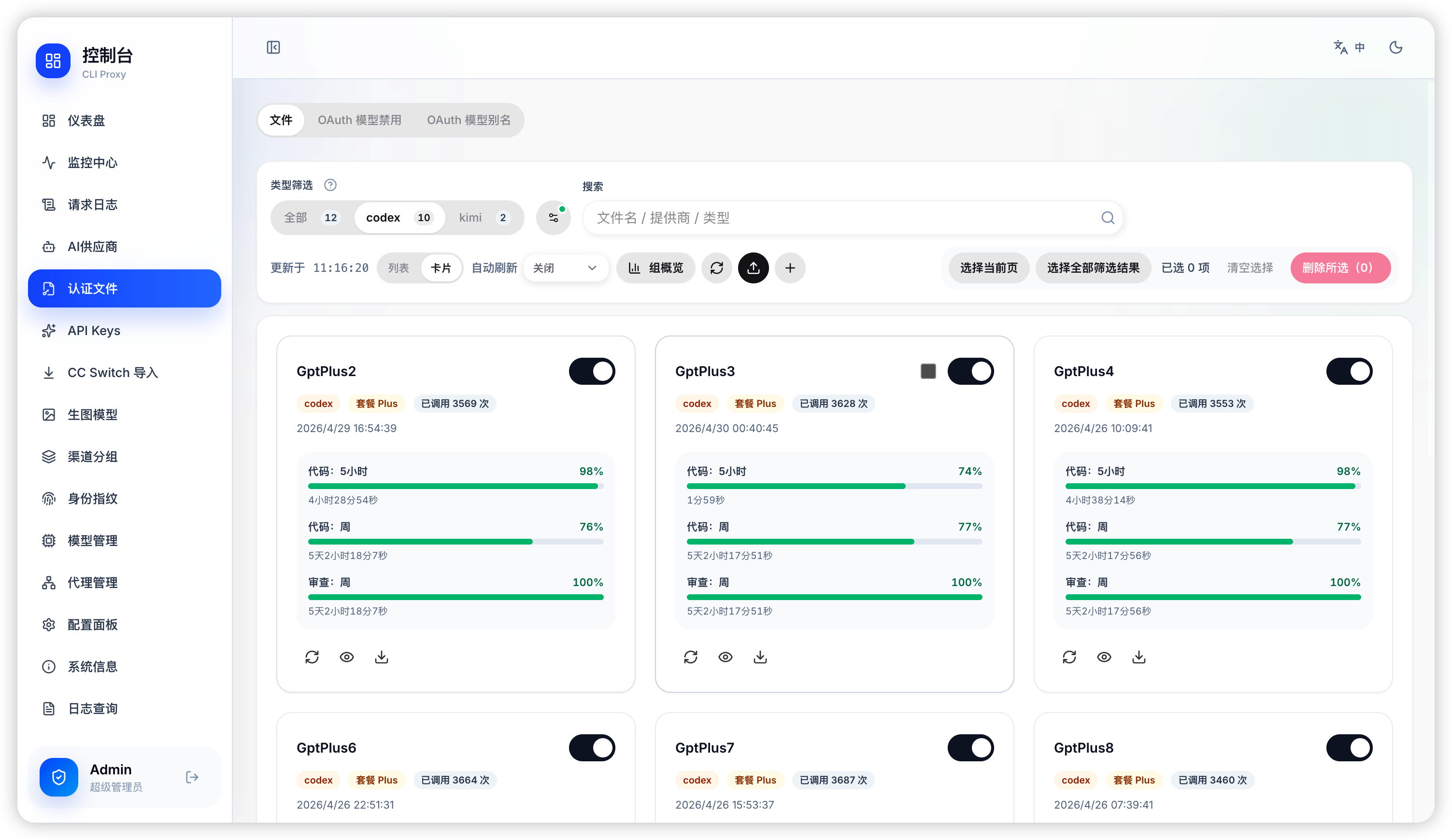This screenshot has height=840, width=1452.
Task: Click the 类型筛选 help question icon
Action: tap(329, 185)
